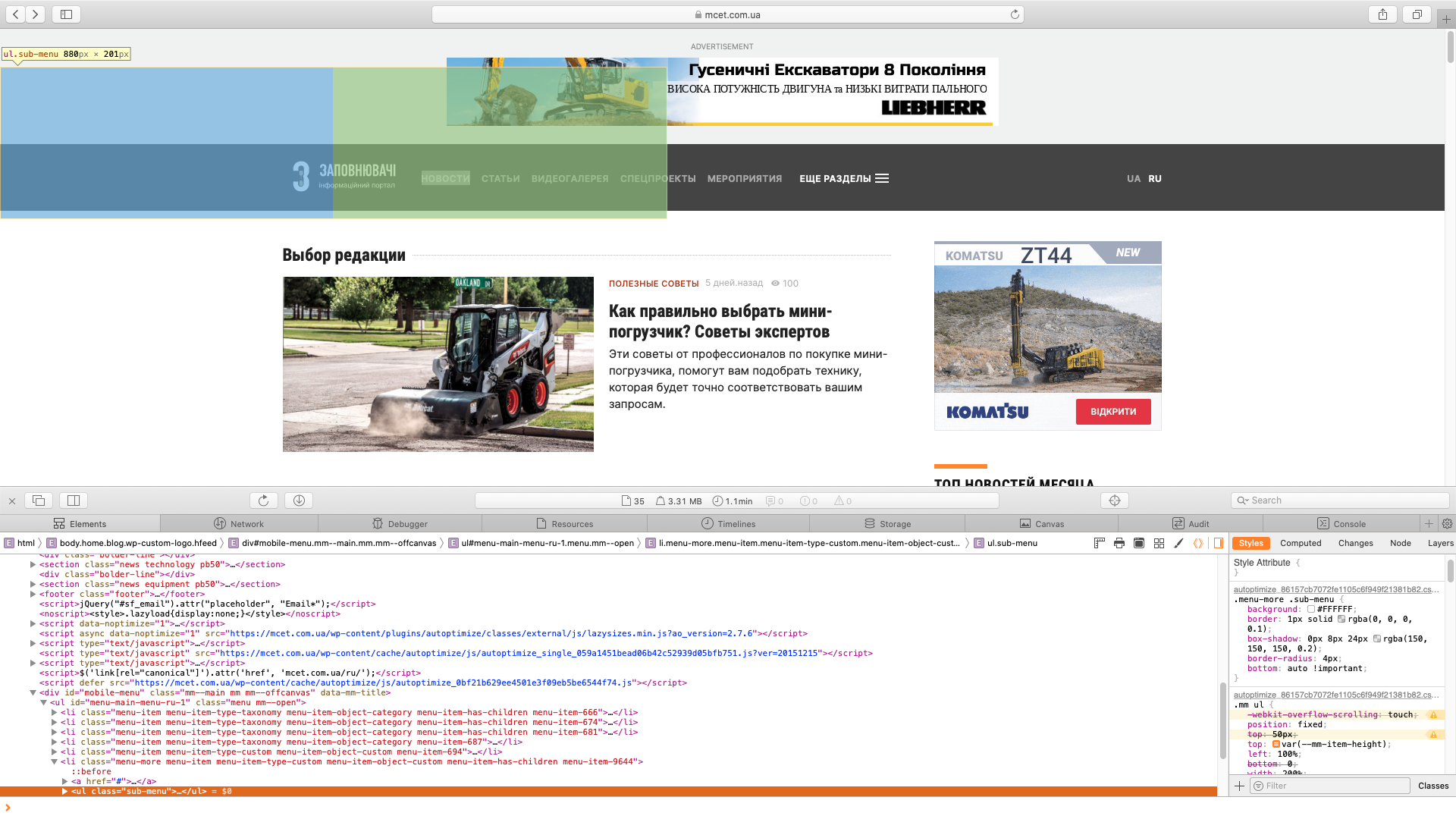Expand section news equipment pb50 node
The image size is (1456, 819).
33,584
